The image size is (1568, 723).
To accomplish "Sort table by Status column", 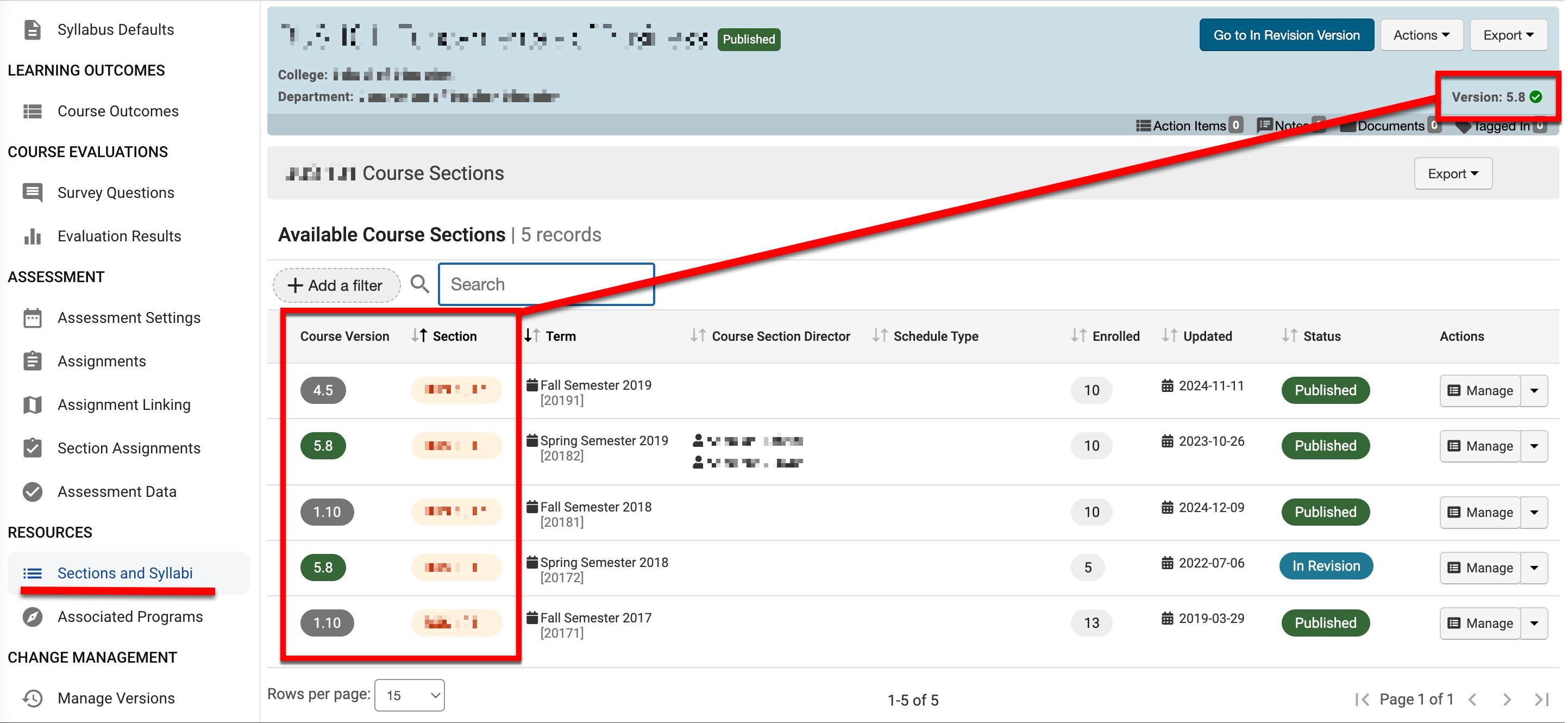I will click(1321, 336).
